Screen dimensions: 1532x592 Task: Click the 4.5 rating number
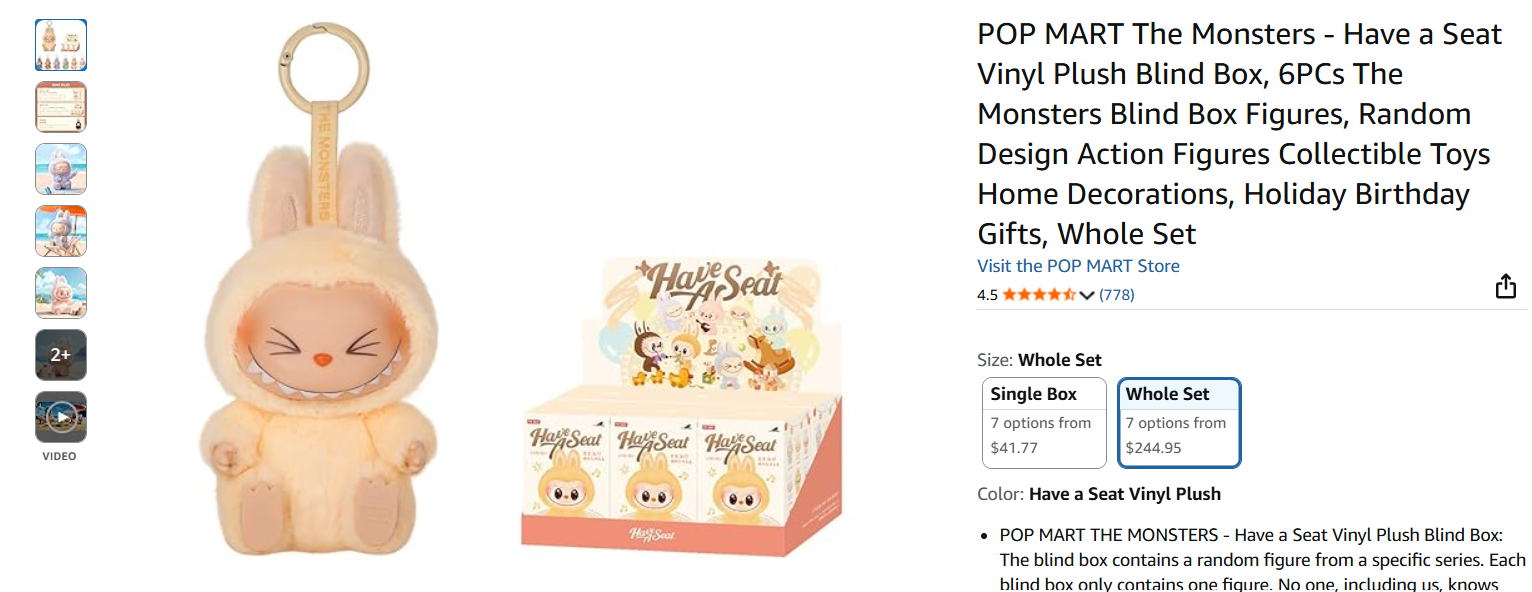pos(987,295)
